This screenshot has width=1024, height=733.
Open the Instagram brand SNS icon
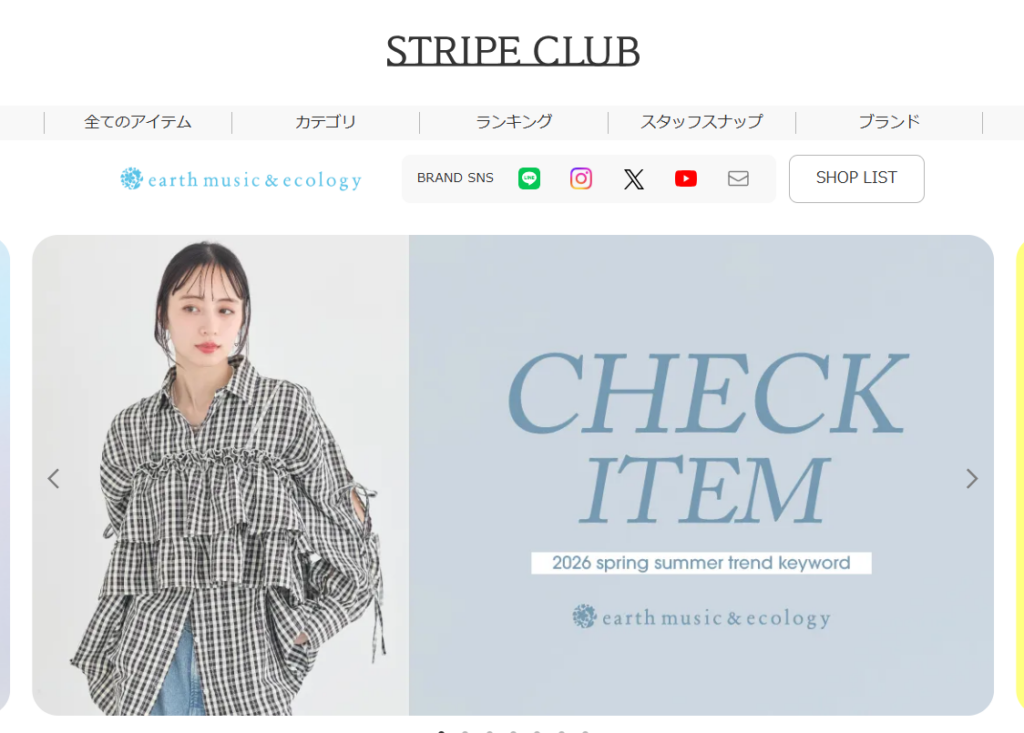pyautogui.click(x=581, y=178)
